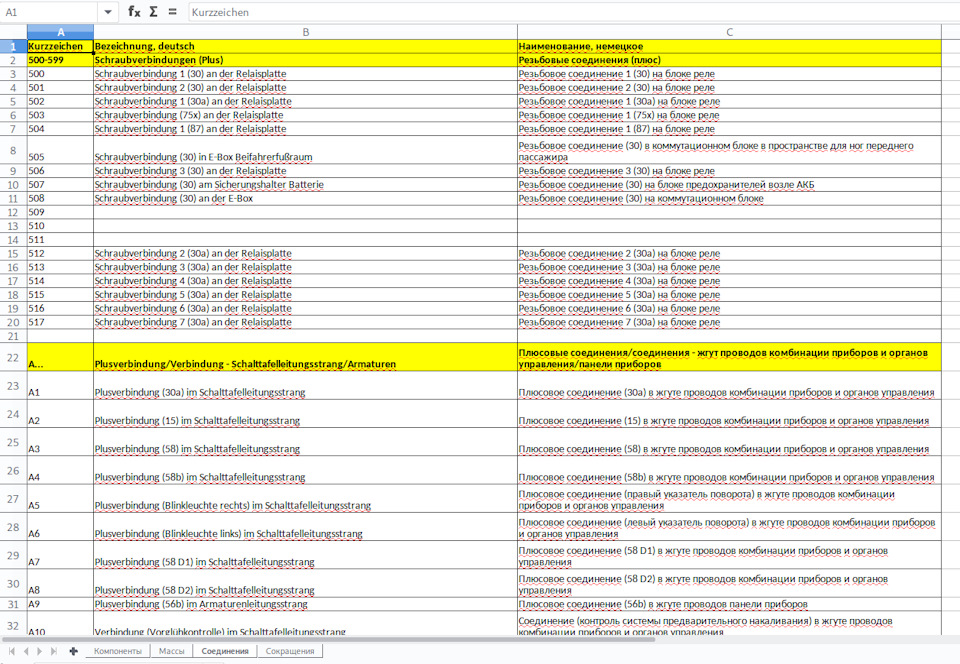Click cell 'Plusverbindung (58 D2) im Schalttafelleitungsstrang'
960x664 pixels.
coord(305,583)
